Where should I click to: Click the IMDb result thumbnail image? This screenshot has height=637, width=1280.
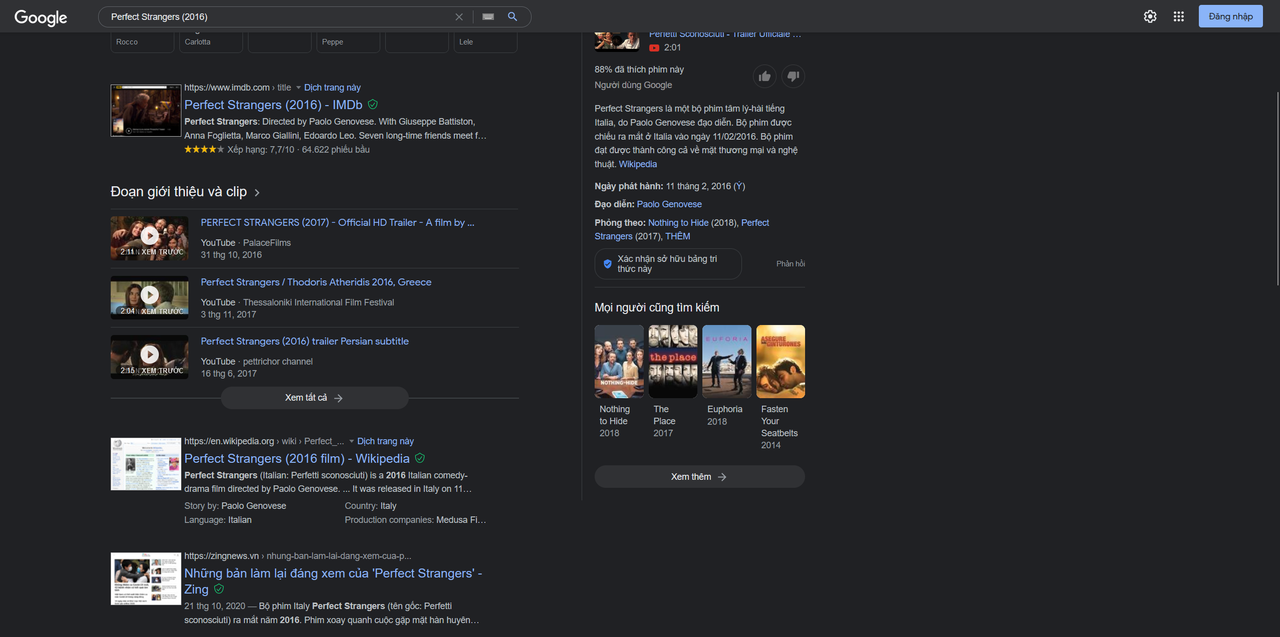coord(146,110)
